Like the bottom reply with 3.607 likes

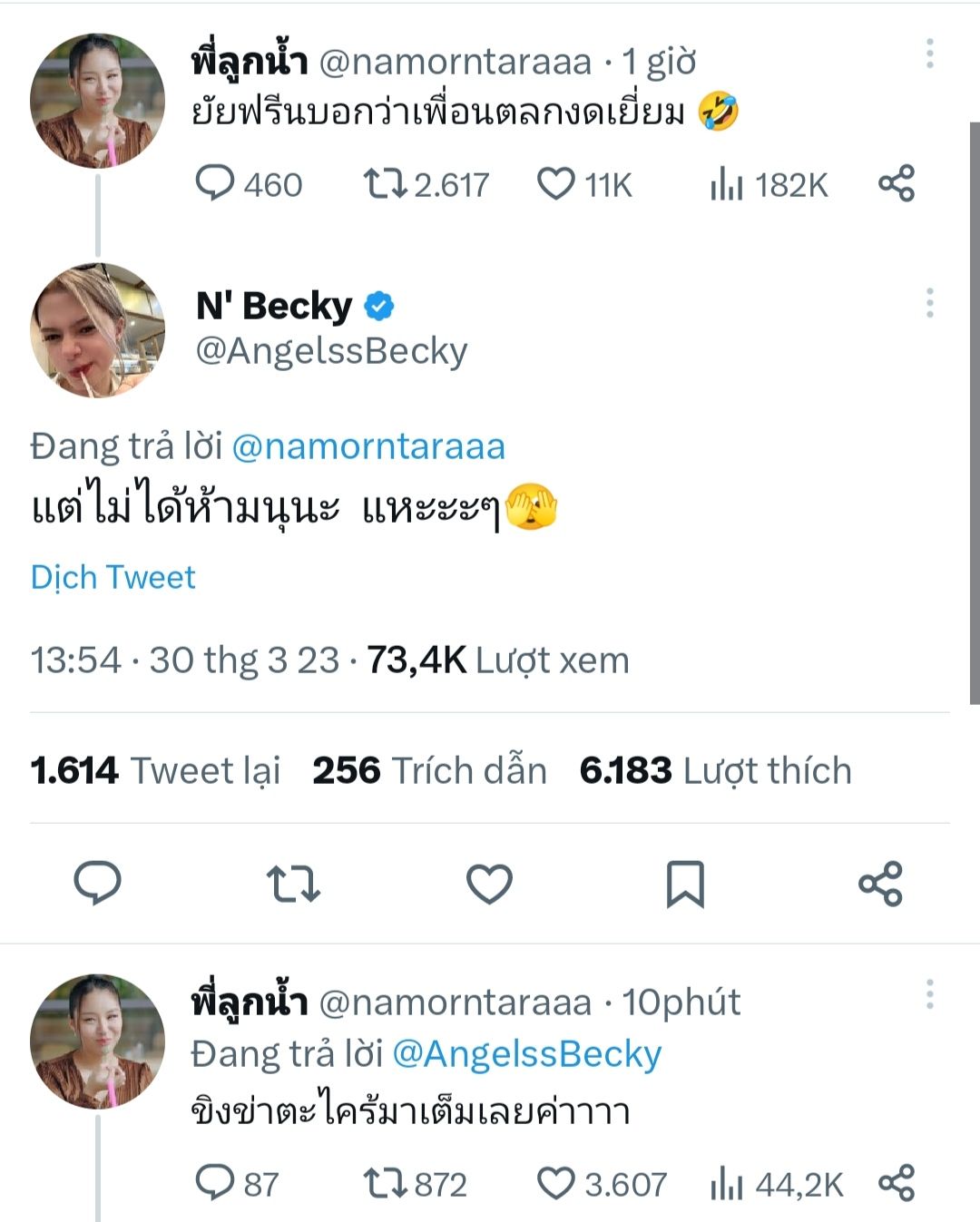pos(555,1184)
